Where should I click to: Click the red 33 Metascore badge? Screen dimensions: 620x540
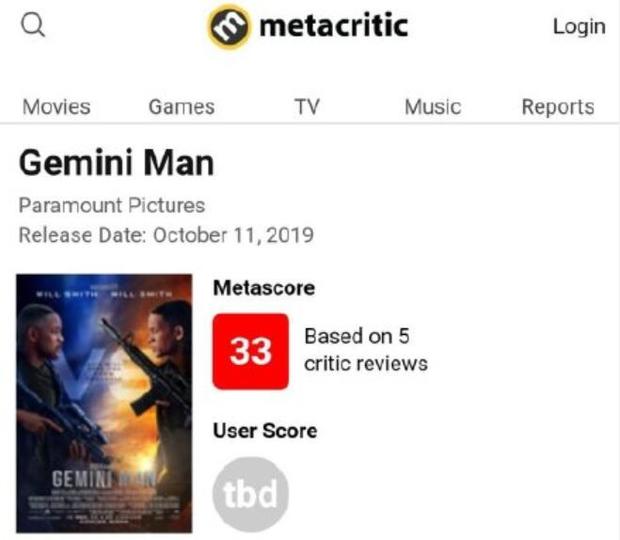[251, 351]
